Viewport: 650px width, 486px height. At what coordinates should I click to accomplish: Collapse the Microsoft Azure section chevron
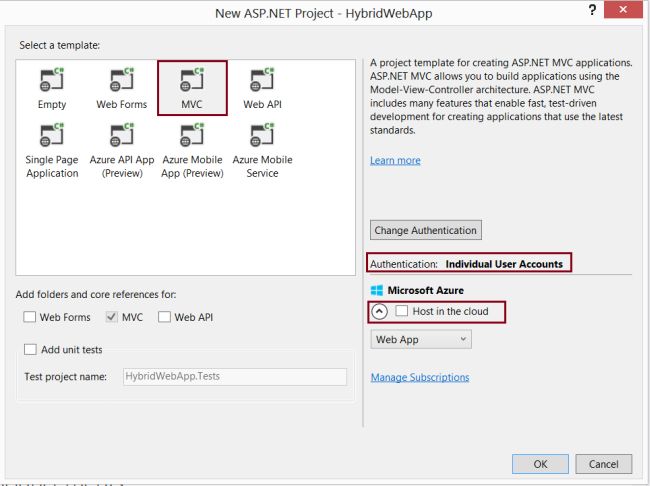click(379, 311)
